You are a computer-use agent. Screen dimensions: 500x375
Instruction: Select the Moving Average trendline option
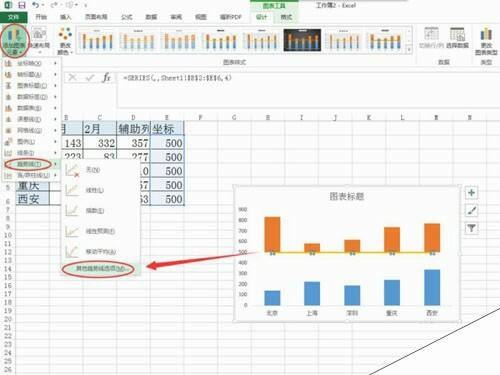pos(99,252)
